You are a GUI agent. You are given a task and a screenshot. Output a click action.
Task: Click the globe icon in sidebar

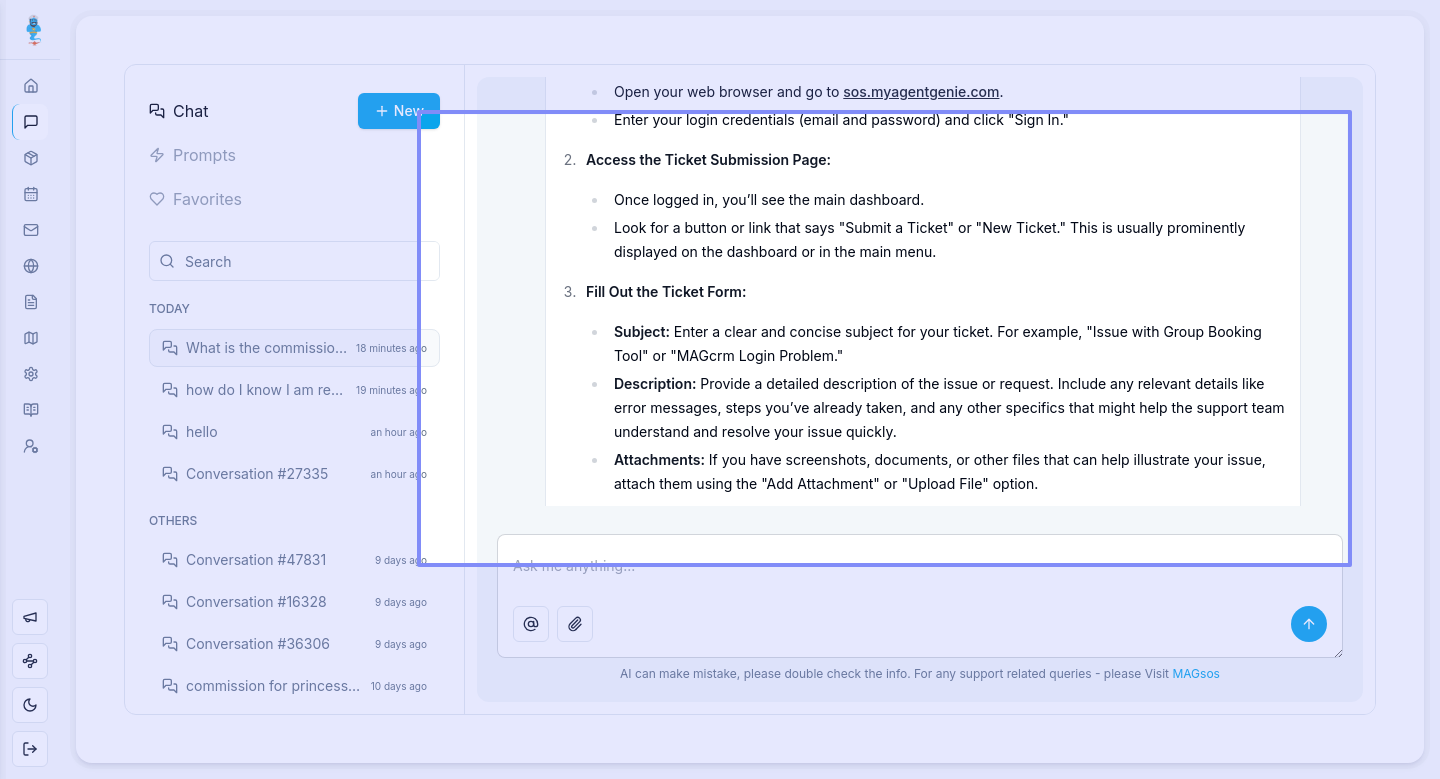pyautogui.click(x=31, y=266)
